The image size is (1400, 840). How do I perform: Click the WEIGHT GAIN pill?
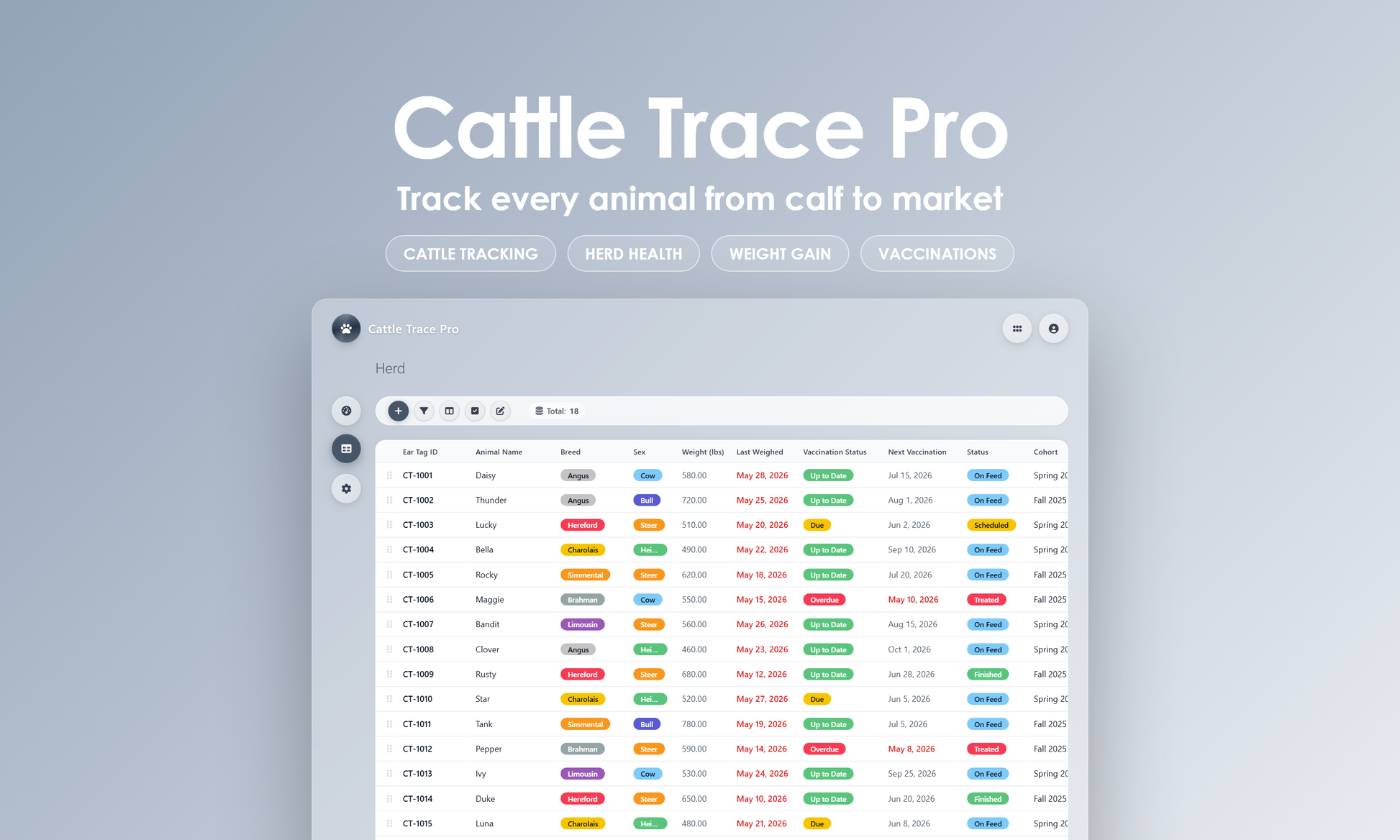pyautogui.click(x=780, y=254)
